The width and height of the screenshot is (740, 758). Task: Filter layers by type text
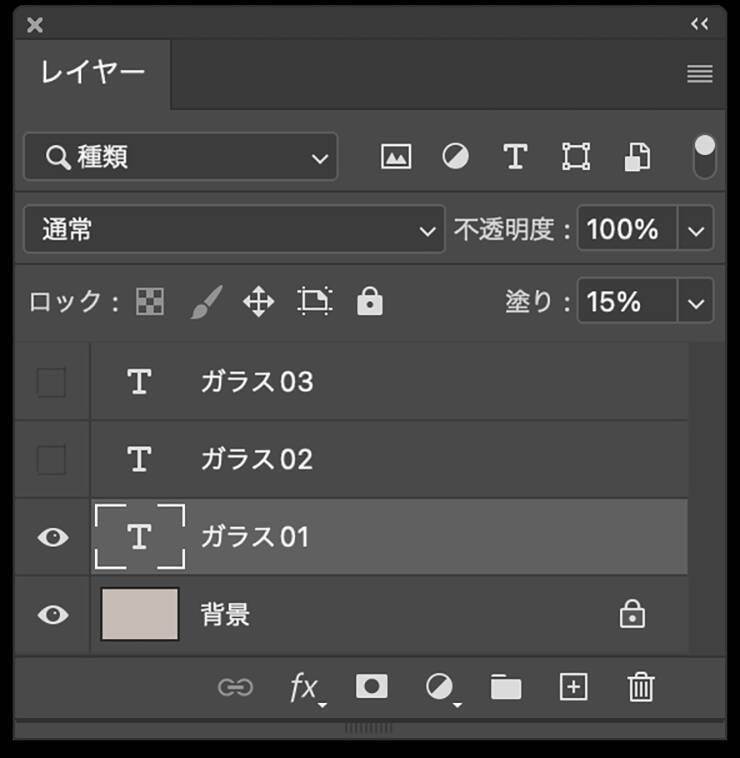[x=515, y=157]
